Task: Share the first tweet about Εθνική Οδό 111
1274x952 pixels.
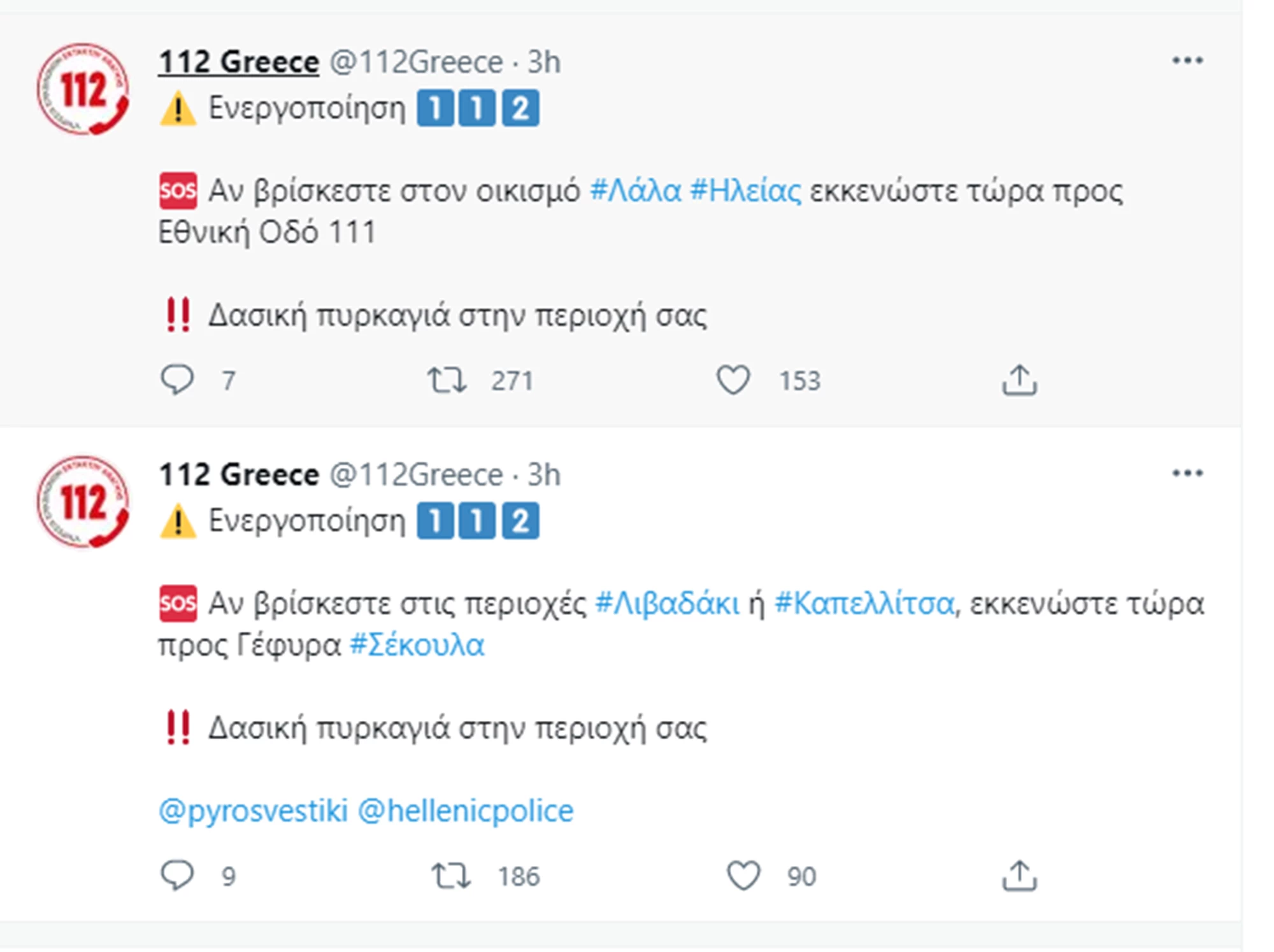Action: coord(1019,380)
